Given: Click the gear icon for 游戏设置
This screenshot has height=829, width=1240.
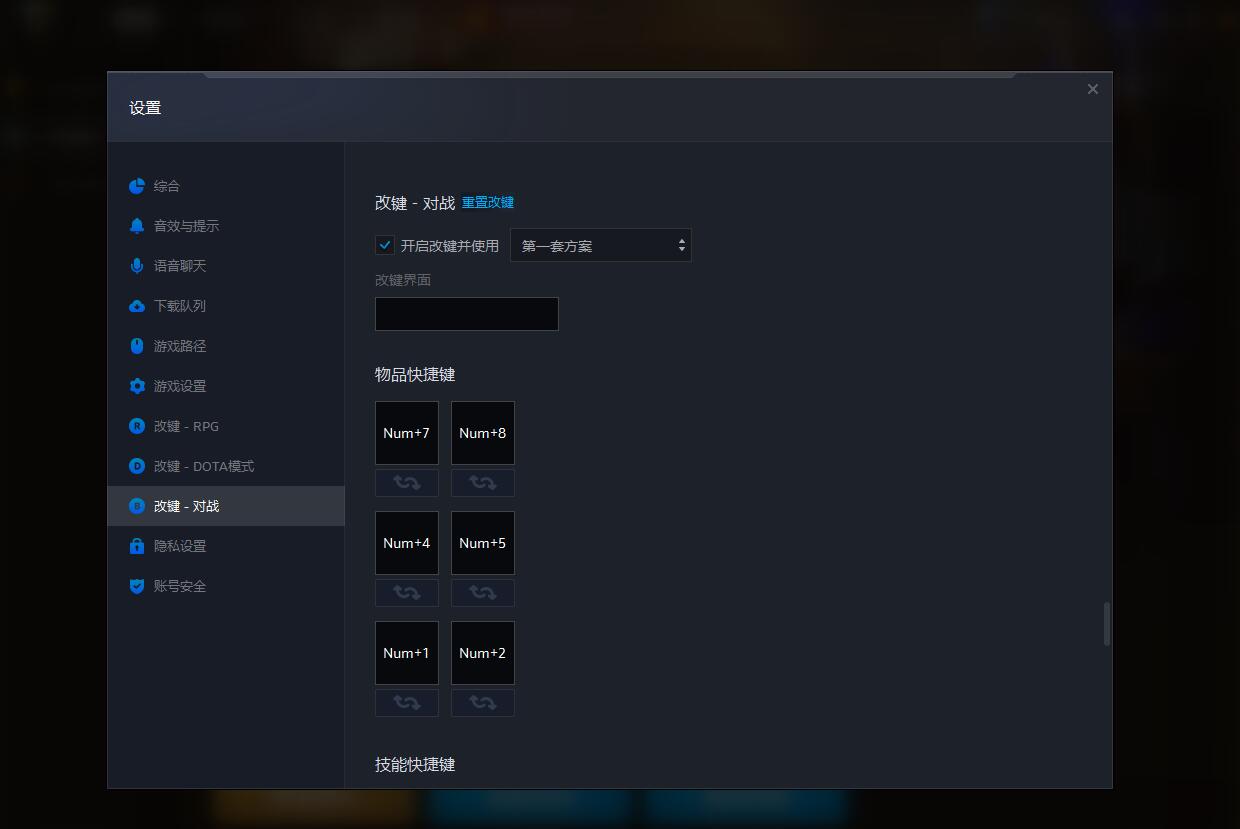Looking at the screenshot, I should 137,386.
